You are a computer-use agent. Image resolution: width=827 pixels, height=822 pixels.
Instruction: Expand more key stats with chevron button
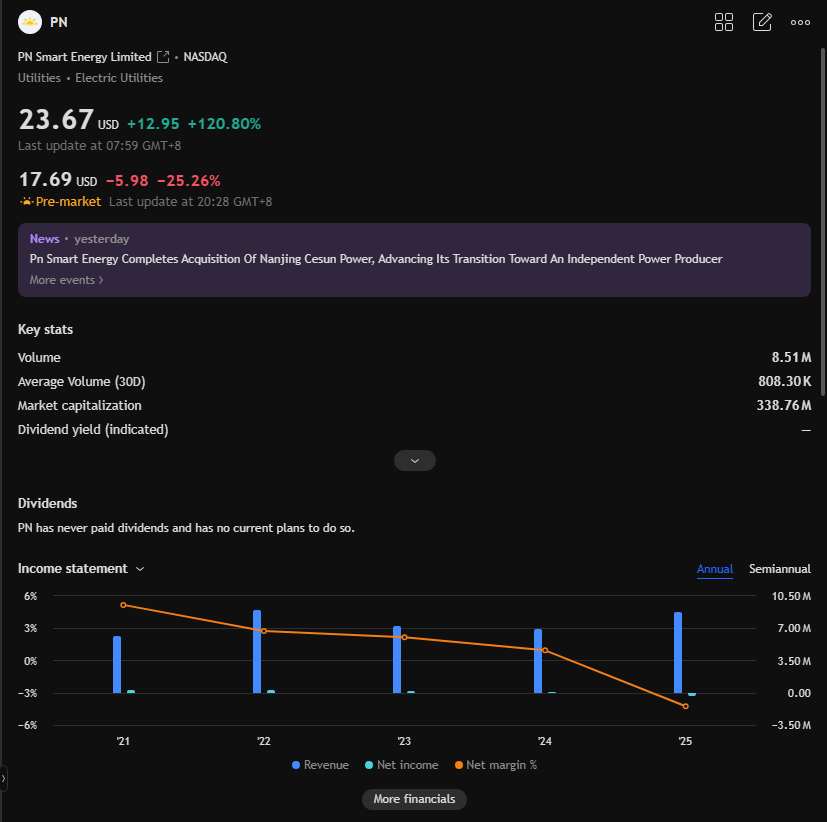pyautogui.click(x=415, y=460)
